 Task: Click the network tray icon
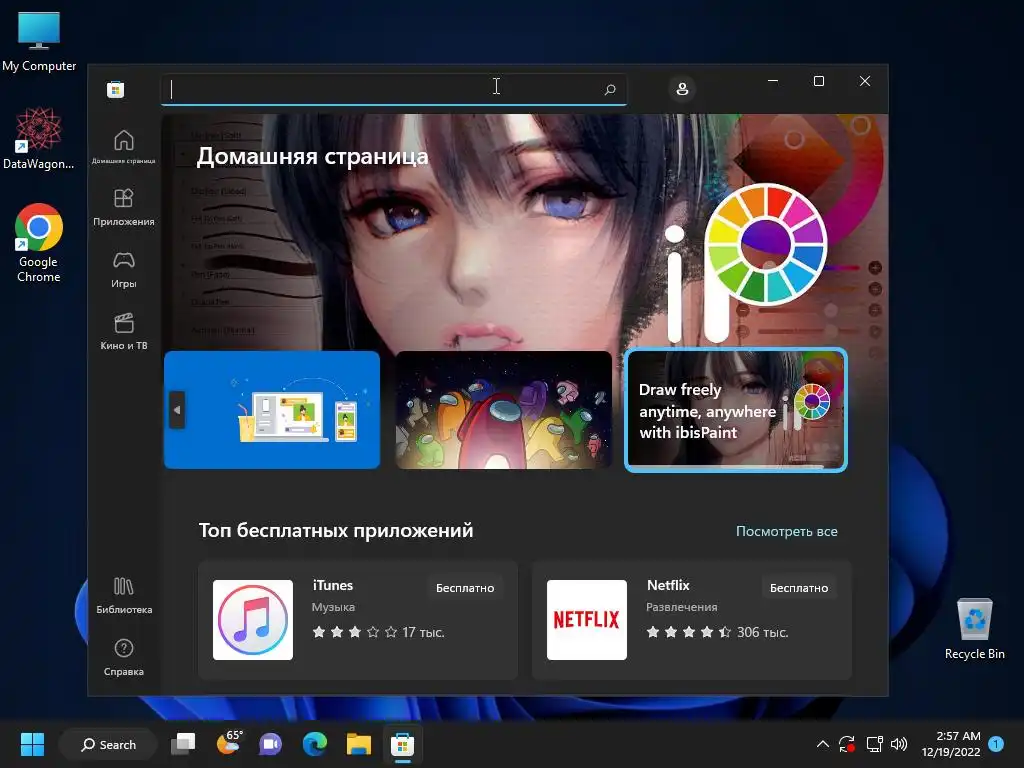874,744
